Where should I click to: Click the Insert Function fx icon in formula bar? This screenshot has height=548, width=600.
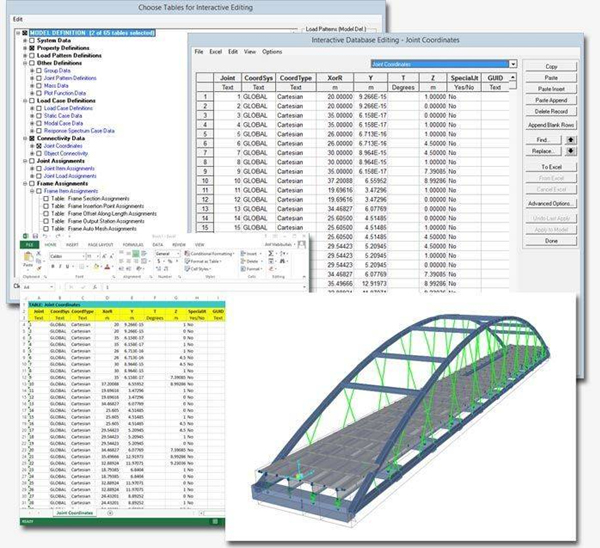(95, 287)
